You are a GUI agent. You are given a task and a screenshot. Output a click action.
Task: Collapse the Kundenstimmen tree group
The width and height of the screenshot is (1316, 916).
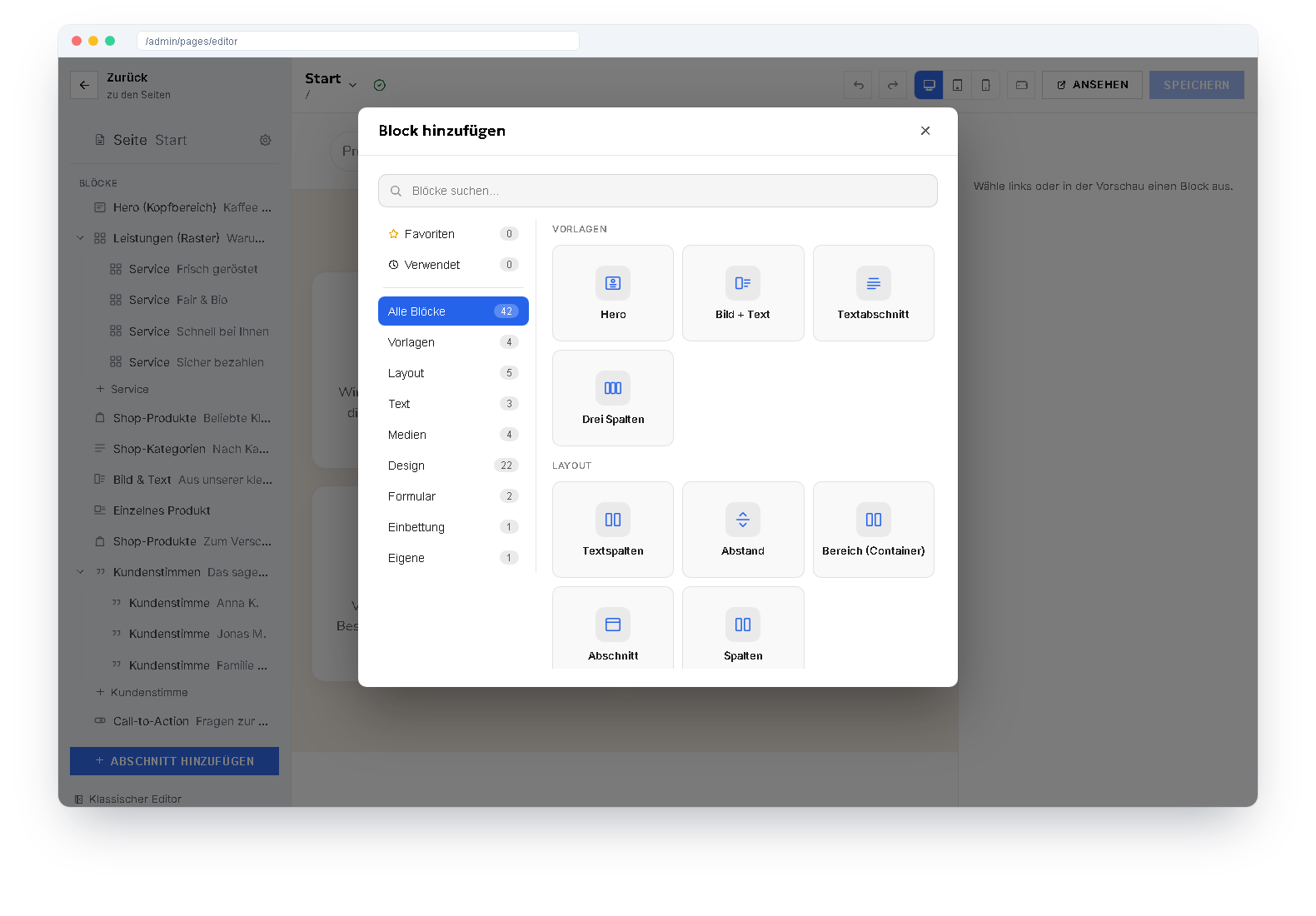pos(81,572)
